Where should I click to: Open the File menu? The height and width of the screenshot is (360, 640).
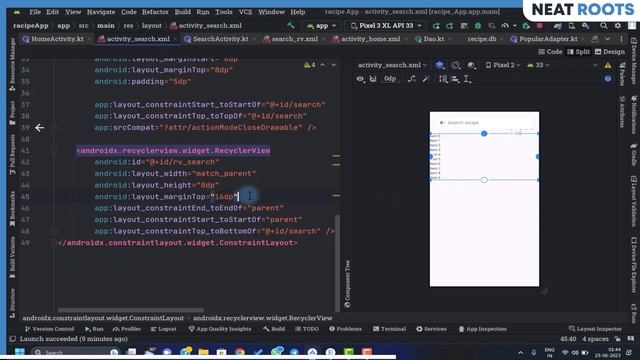click(x=35, y=12)
